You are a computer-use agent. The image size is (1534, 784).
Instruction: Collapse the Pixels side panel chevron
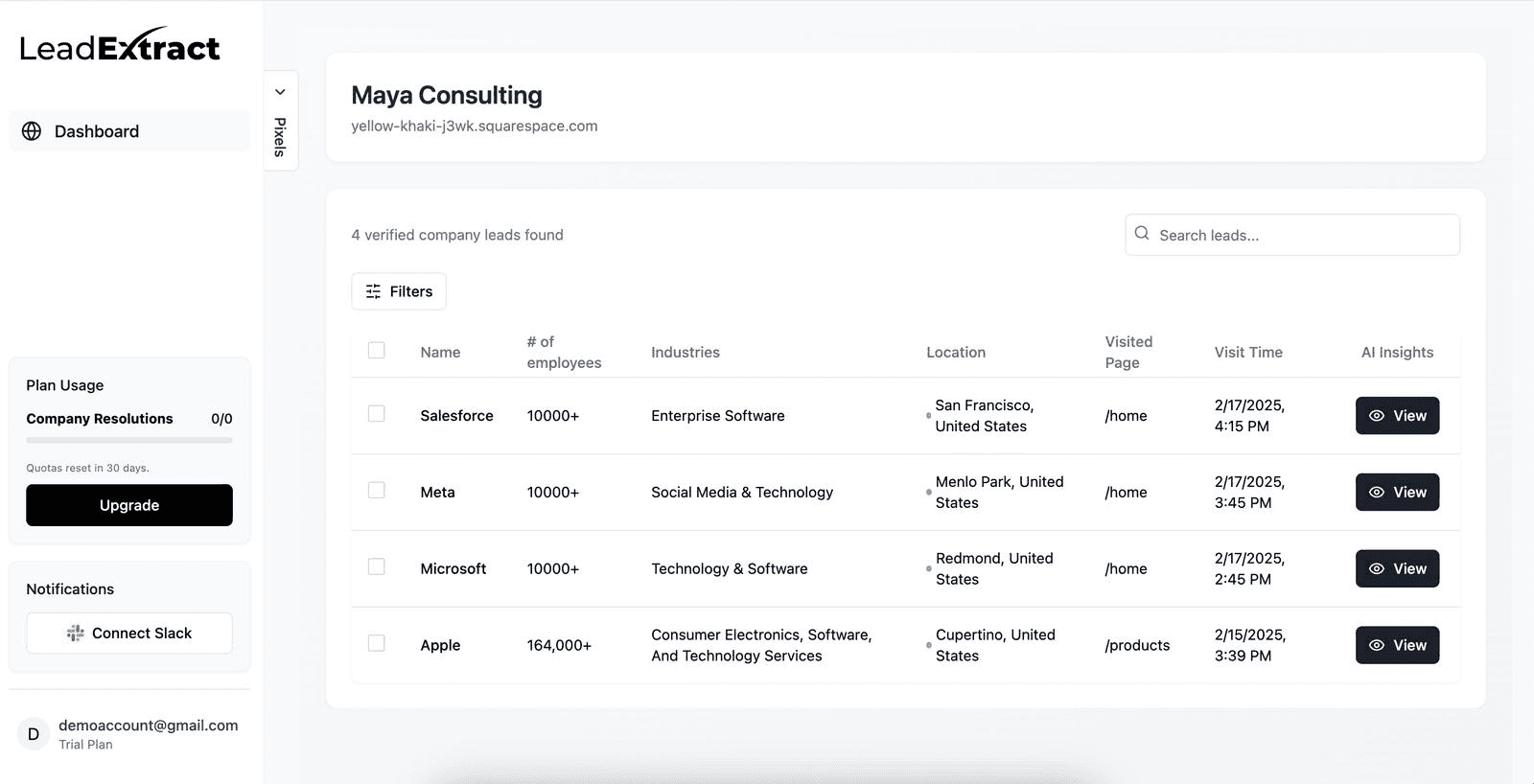[281, 92]
